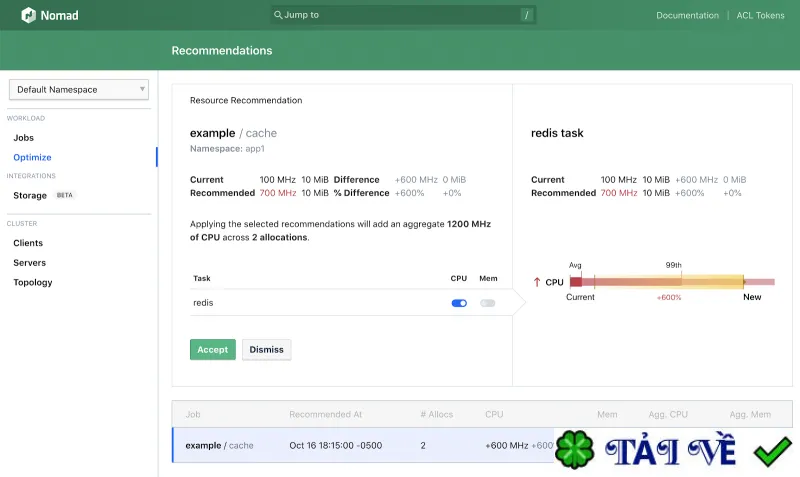Click the Nomad brand name
The width and height of the screenshot is (800, 477).
click(x=59, y=15)
